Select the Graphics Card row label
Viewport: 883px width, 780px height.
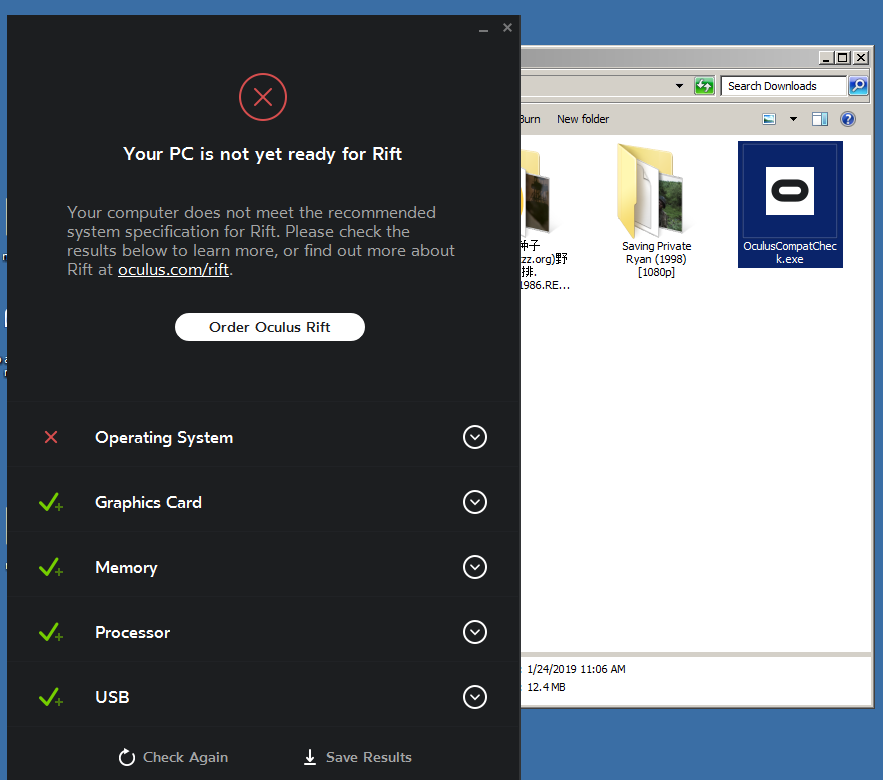tap(148, 502)
